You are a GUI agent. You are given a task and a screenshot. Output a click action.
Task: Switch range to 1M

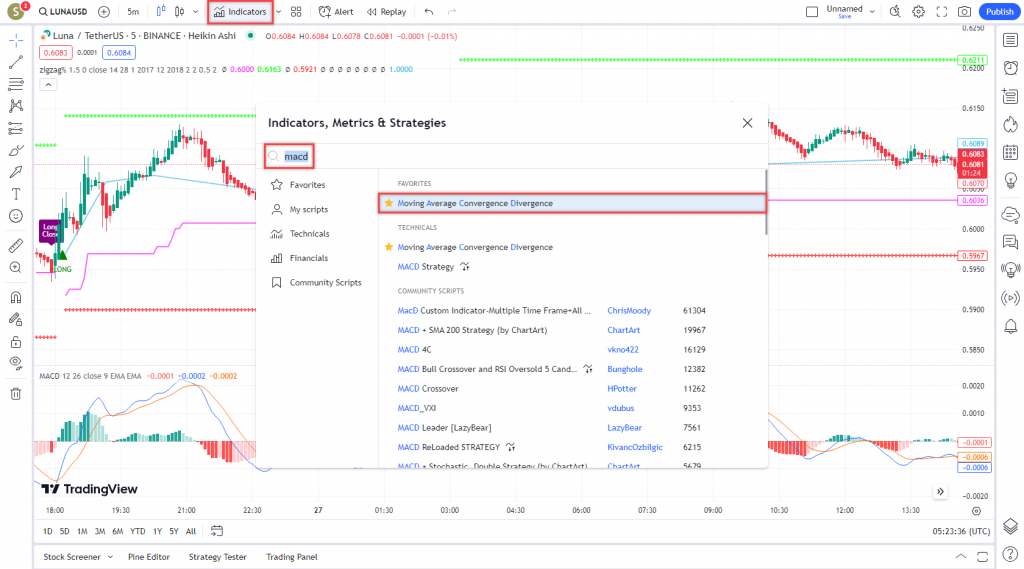[82, 531]
